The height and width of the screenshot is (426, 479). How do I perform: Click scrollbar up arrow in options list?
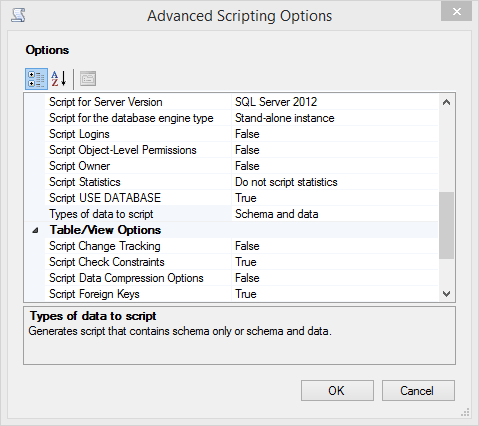(x=446, y=102)
